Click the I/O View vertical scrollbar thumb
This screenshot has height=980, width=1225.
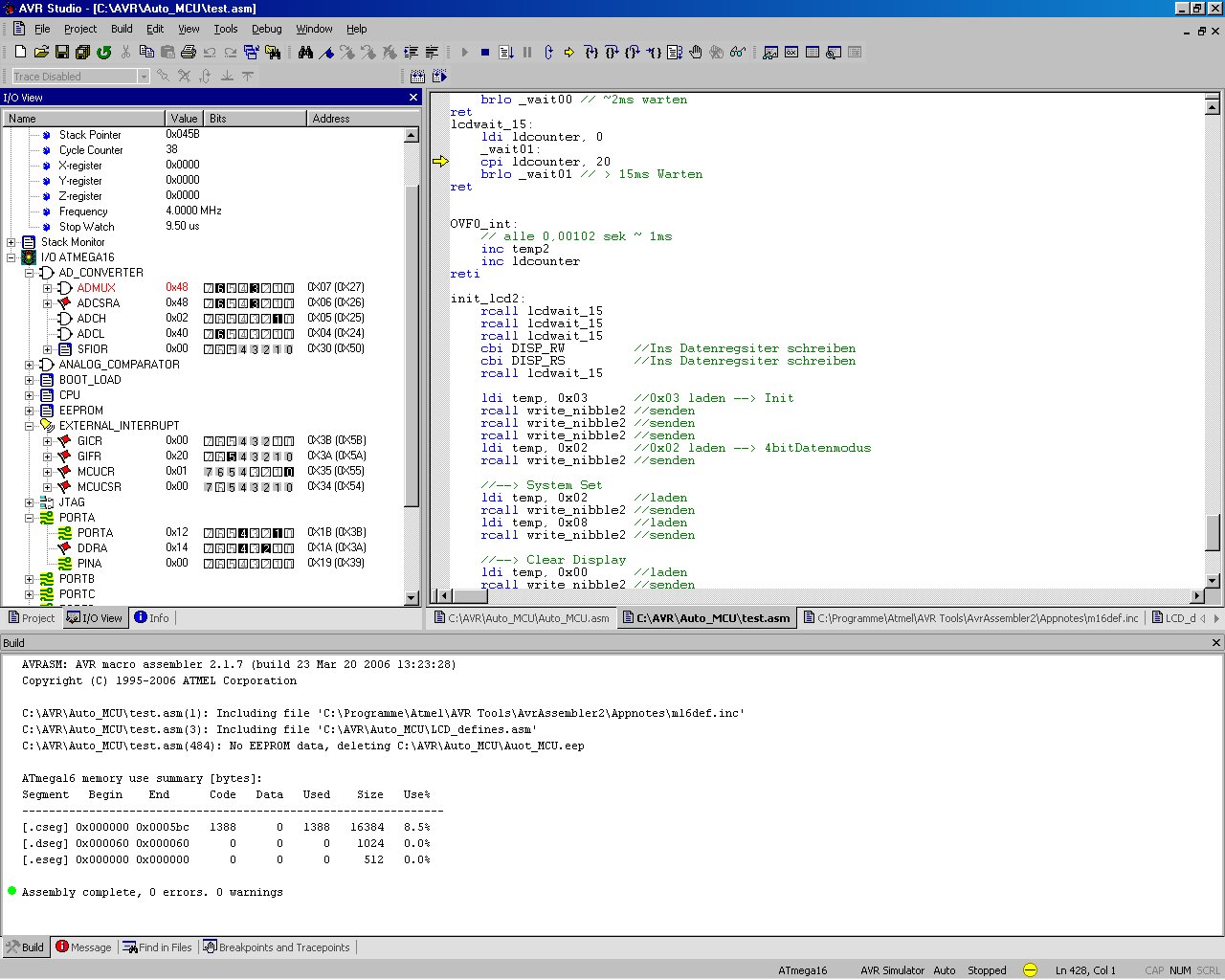(x=412, y=345)
